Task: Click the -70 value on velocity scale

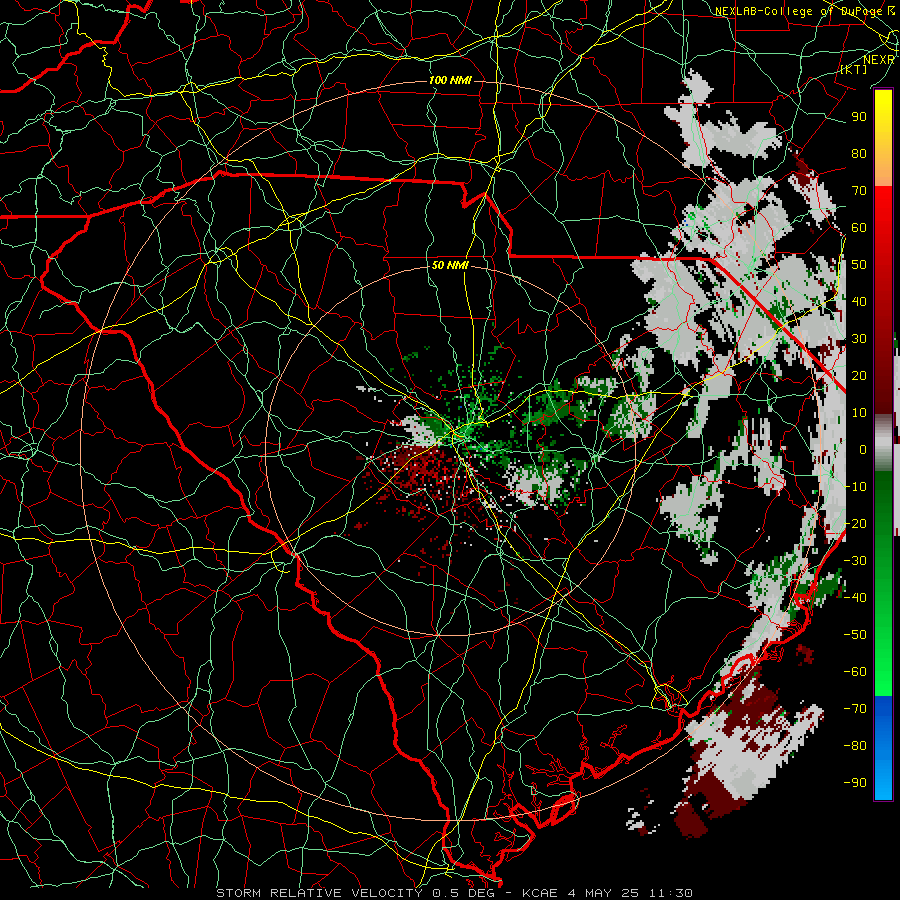Action: tap(855, 709)
